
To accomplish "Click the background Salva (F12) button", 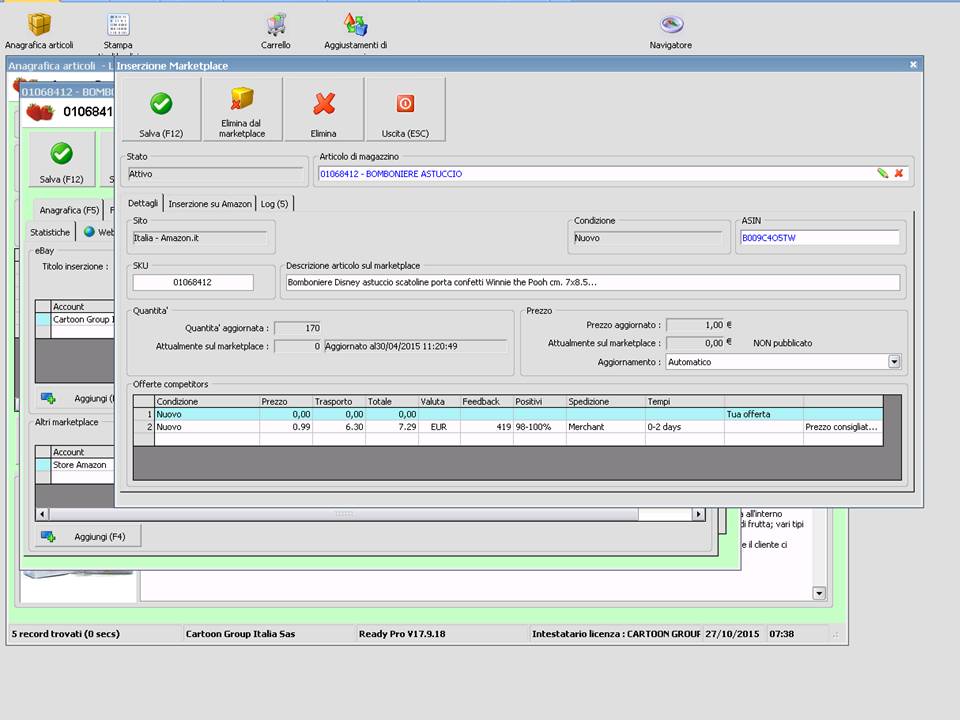I will [61, 162].
